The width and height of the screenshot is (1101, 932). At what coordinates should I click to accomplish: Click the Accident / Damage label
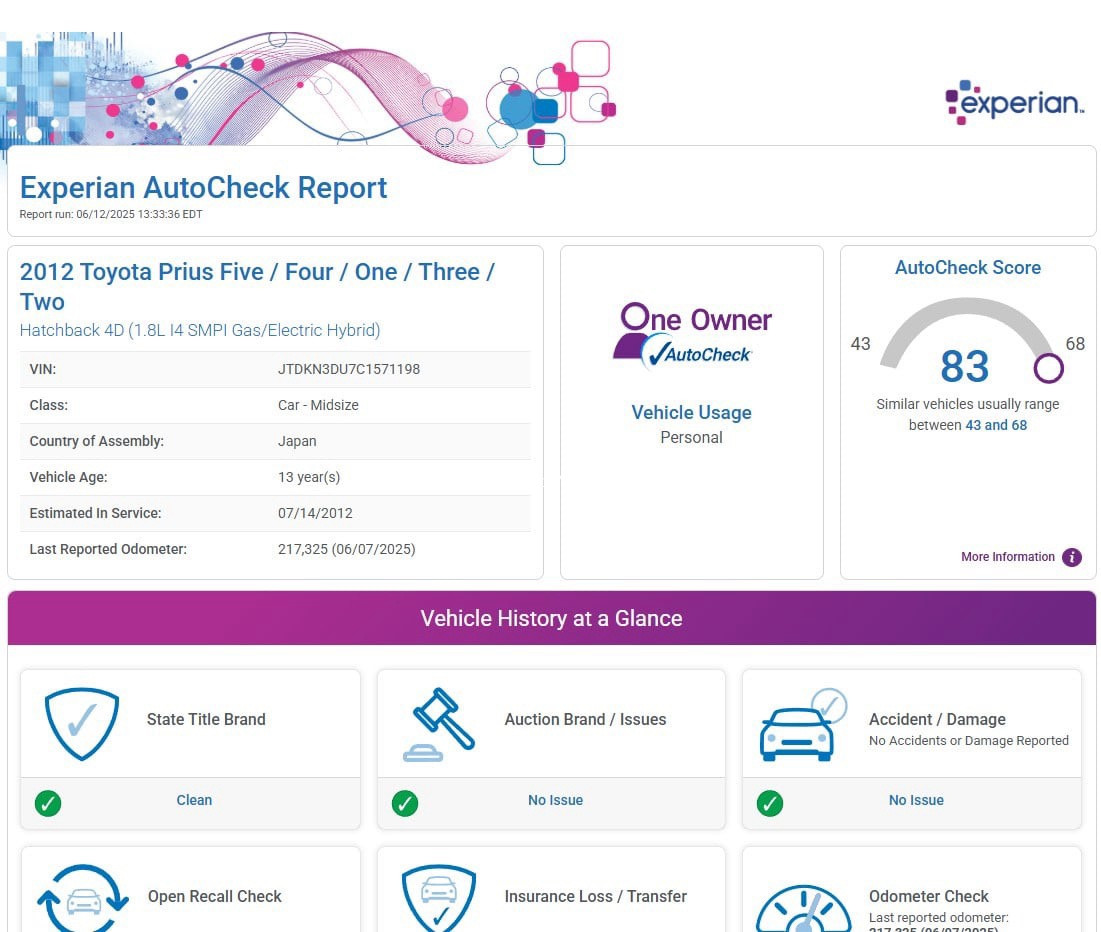coord(937,719)
